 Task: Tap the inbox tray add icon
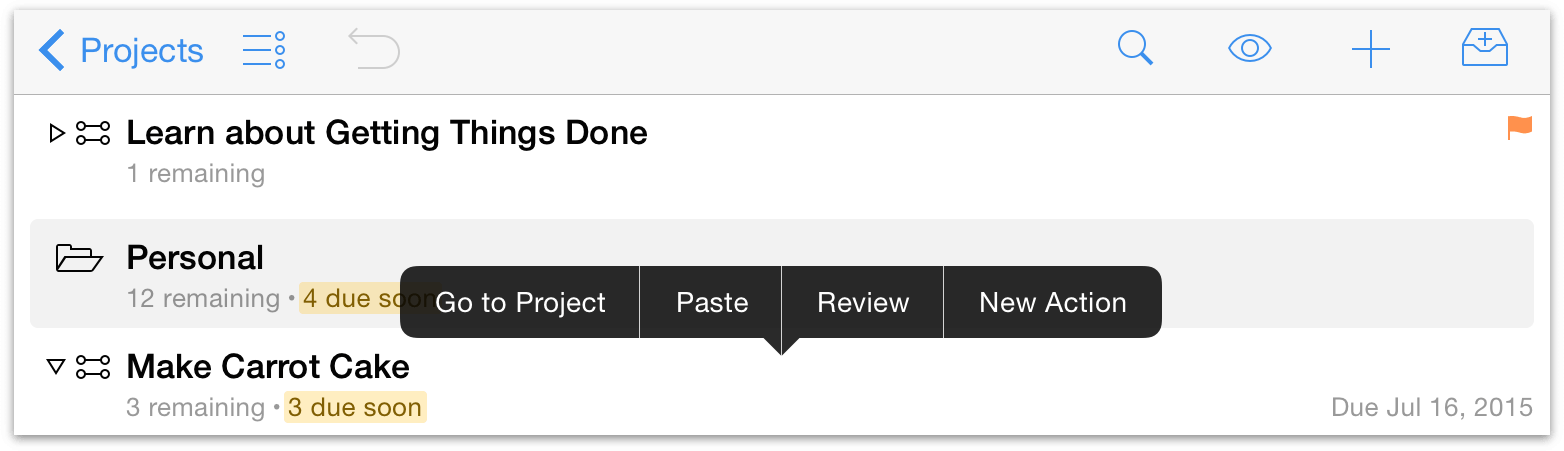1485,47
